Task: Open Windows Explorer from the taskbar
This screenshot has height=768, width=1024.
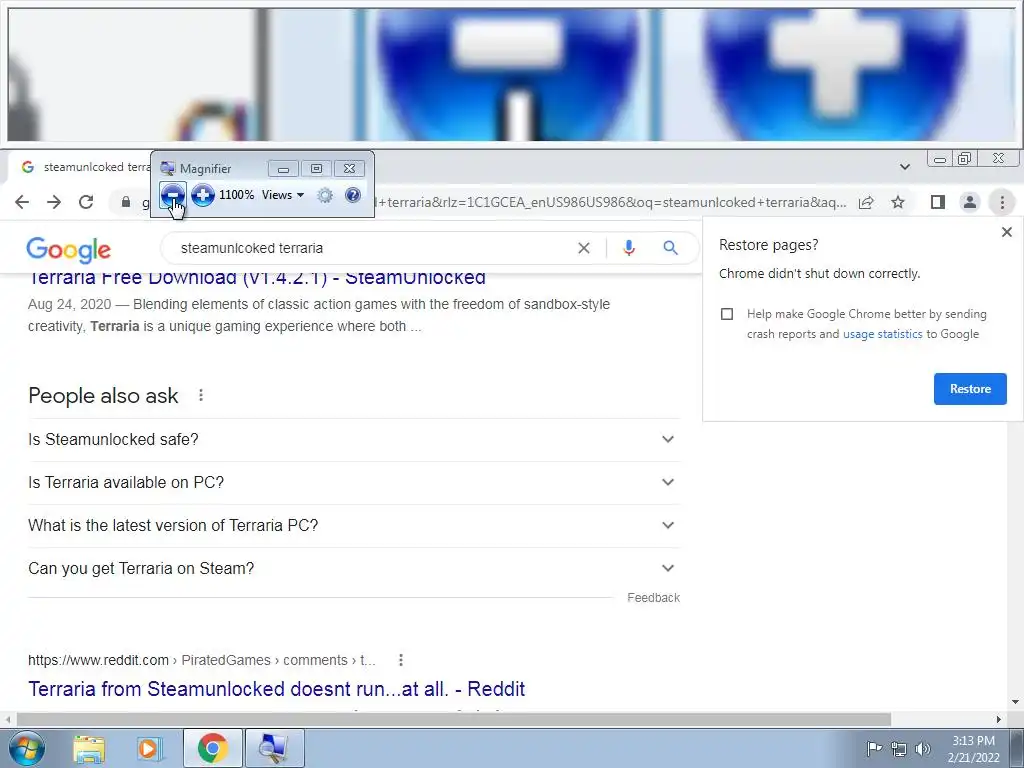Action: coord(89,748)
